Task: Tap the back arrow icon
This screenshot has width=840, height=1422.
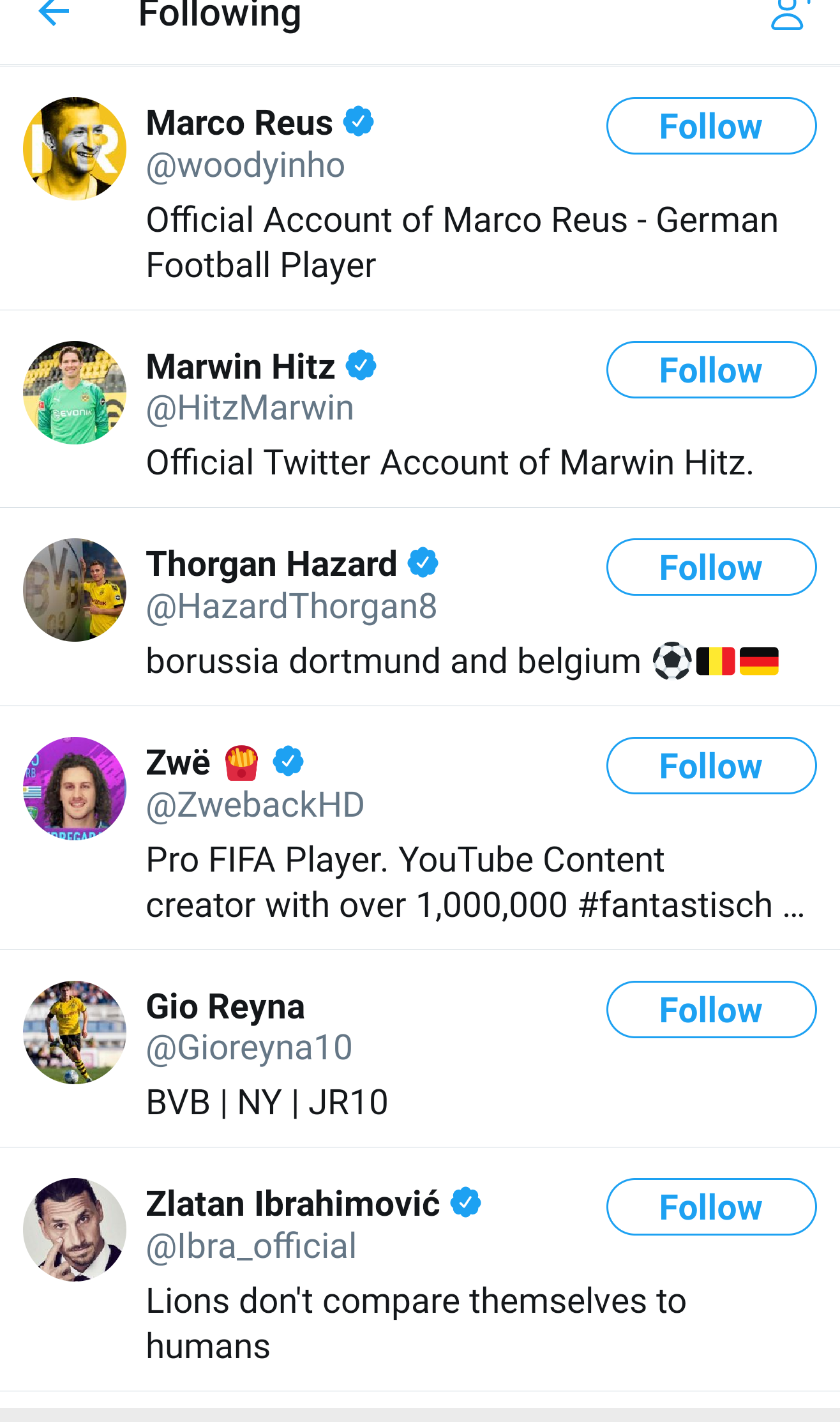Action: point(54,13)
